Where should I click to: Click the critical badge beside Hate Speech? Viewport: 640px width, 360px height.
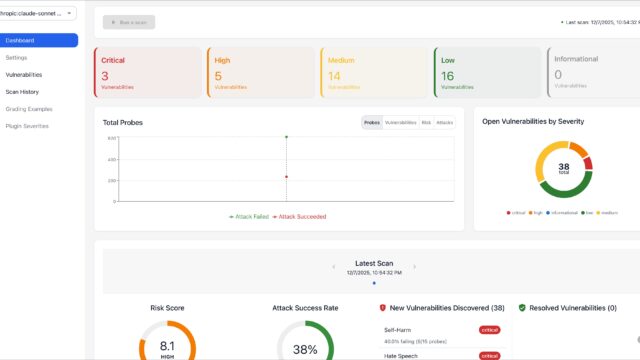click(x=489, y=356)
